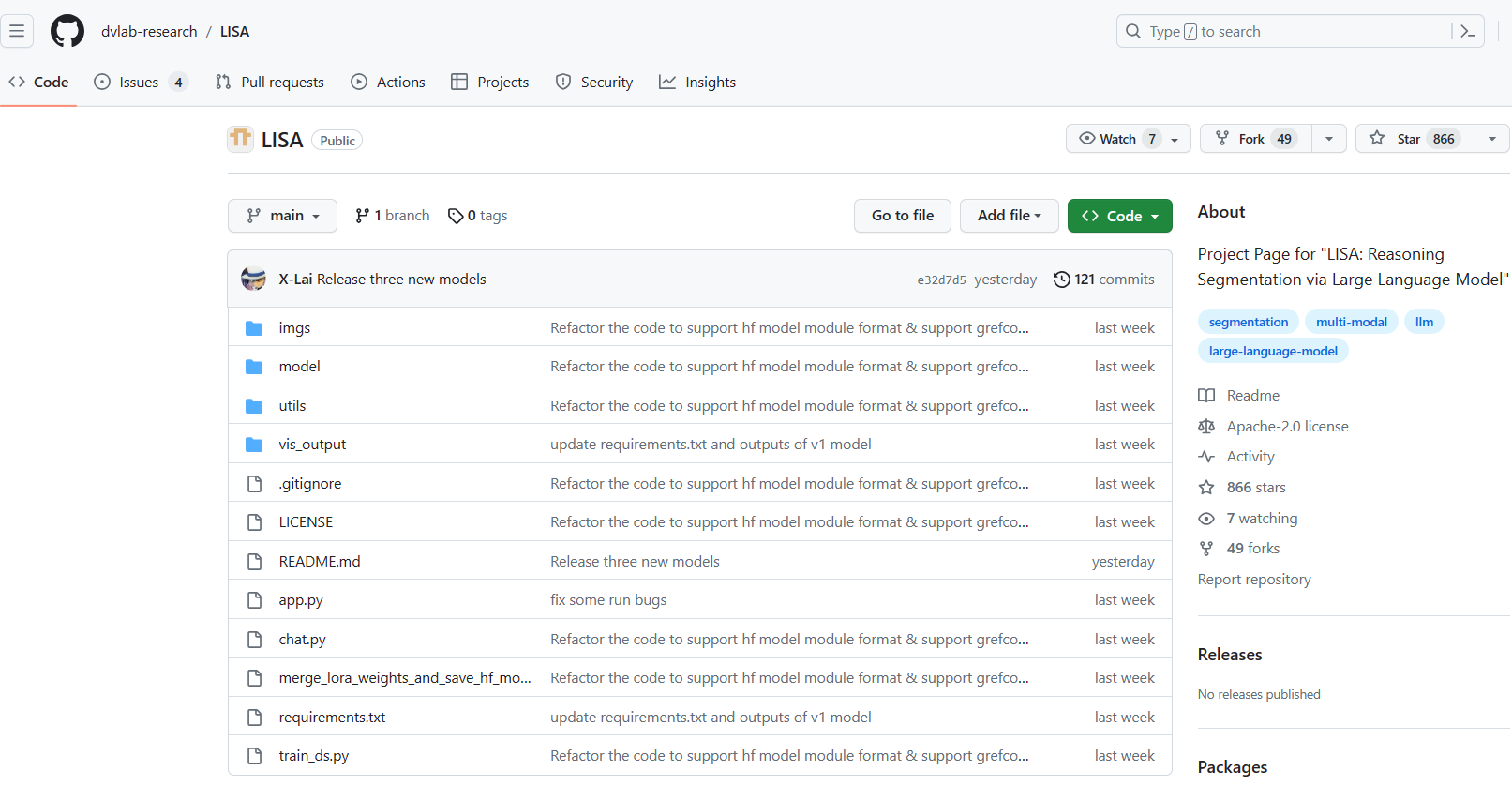Viewport: 1512px width, 786px height.
Task: Open the Add file dropdown
Action: [x=1010, y=216]
